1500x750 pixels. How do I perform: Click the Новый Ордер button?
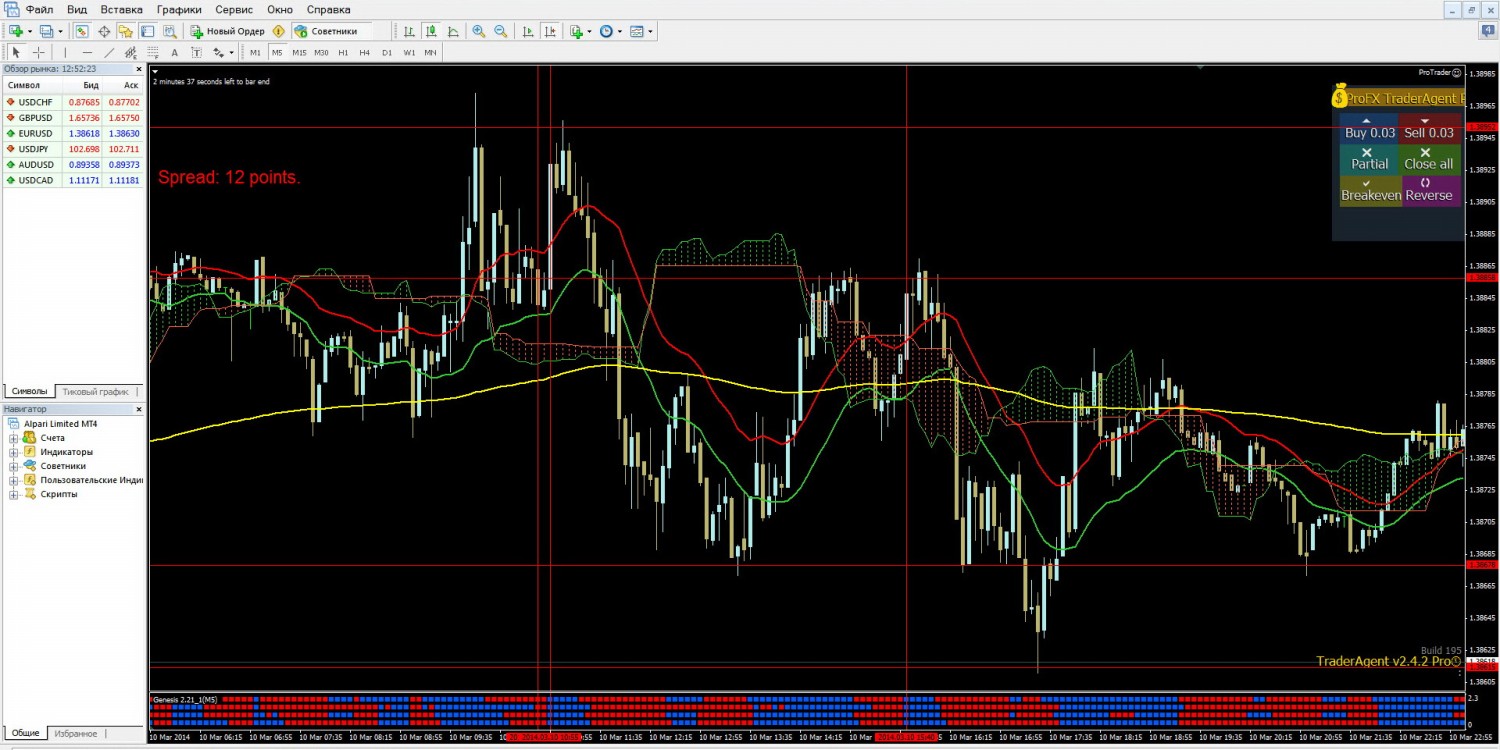[227, 31]
